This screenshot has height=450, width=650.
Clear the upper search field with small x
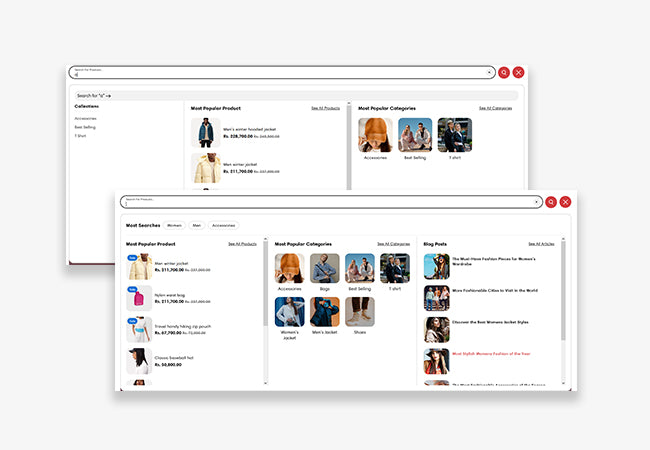[489, 72]
